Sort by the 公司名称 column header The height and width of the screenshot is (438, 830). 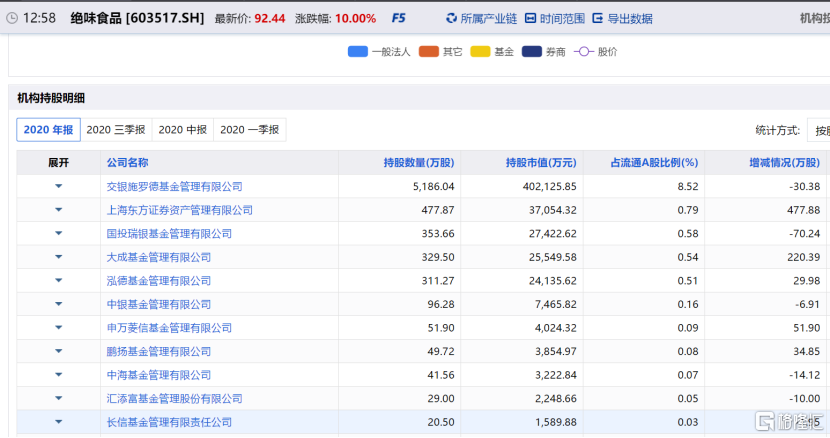coord(128,163)
